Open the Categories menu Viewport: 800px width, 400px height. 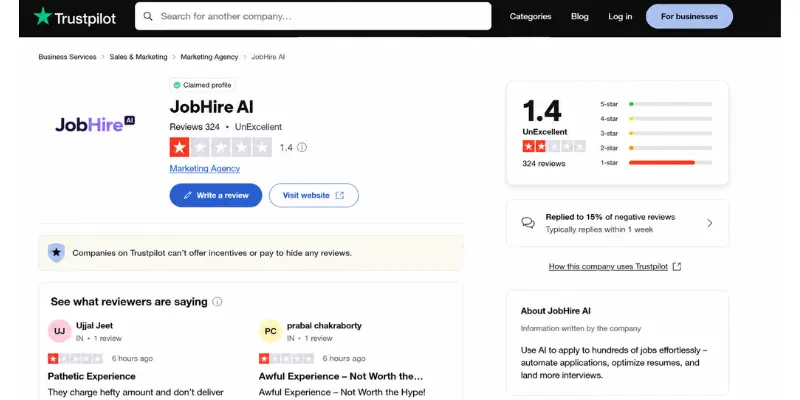(530, 16)
